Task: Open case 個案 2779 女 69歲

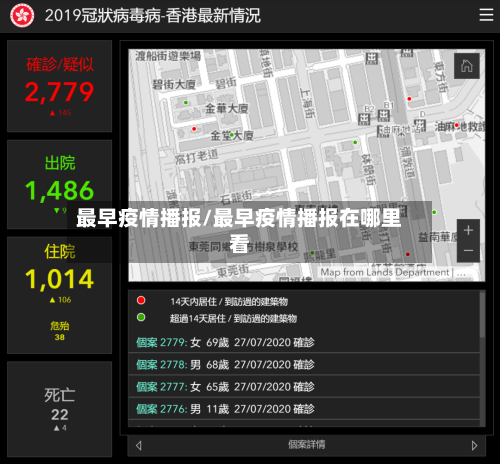Action: pos(304,342)
